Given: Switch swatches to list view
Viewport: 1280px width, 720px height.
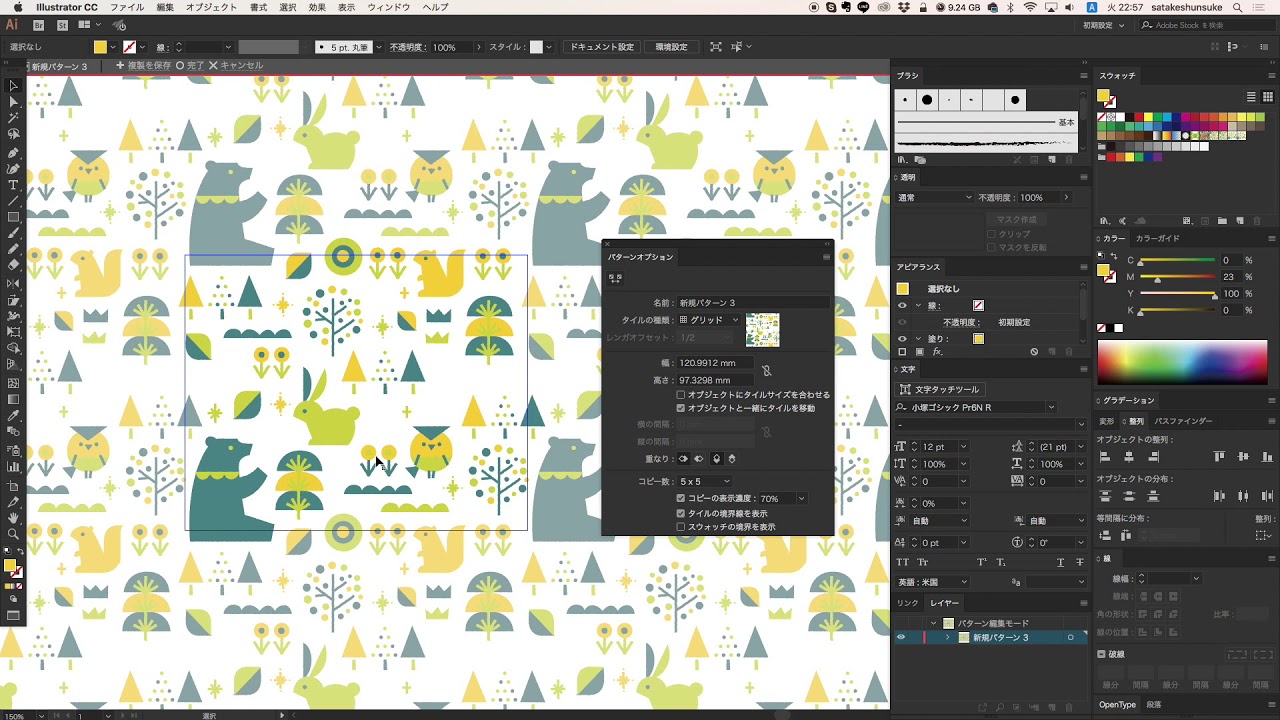Looking at the screenshot, I should coord(1252,97).
